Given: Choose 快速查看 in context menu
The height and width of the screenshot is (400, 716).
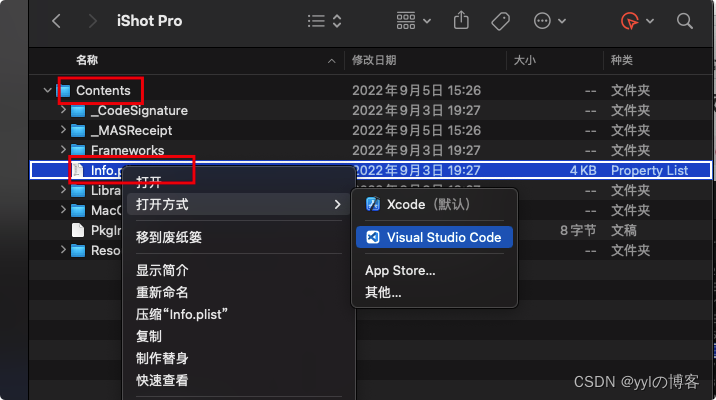Looking at the screenshot, I should tap(239, 380).
